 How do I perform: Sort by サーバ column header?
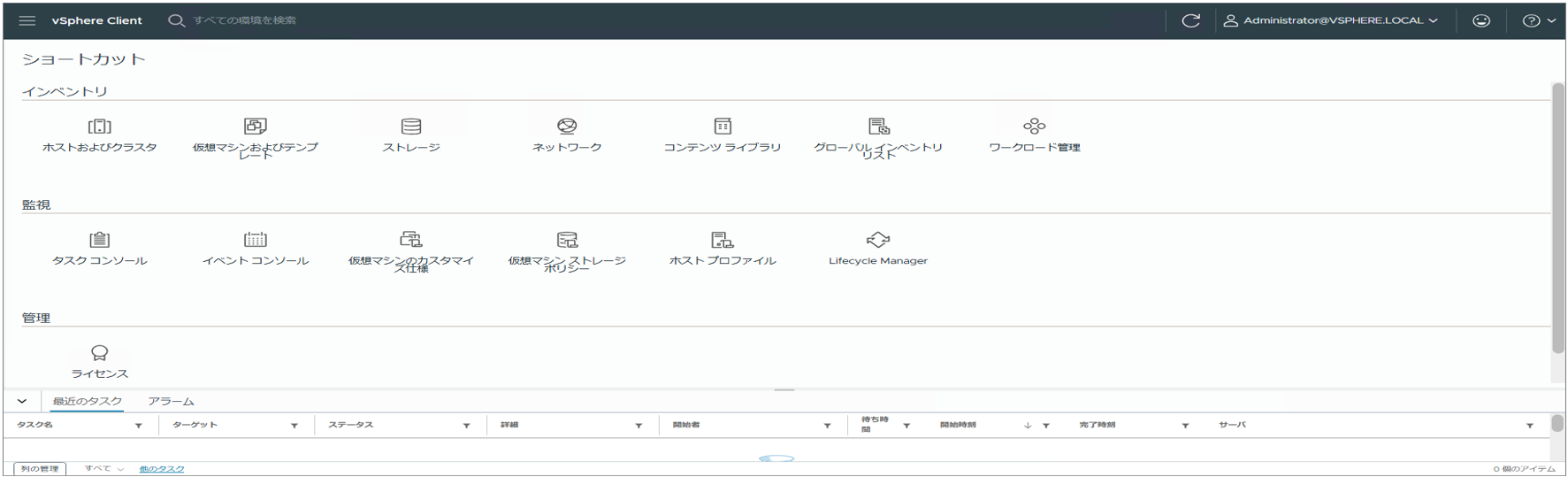tap(1233, 425)
